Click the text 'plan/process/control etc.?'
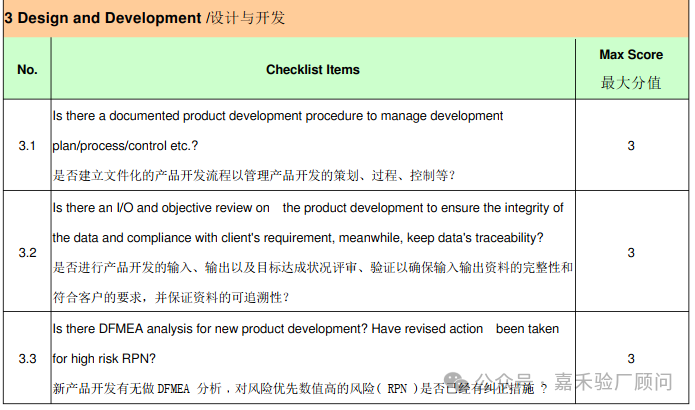The width and height of the screenshot is (695, 410). pos(125,146)
